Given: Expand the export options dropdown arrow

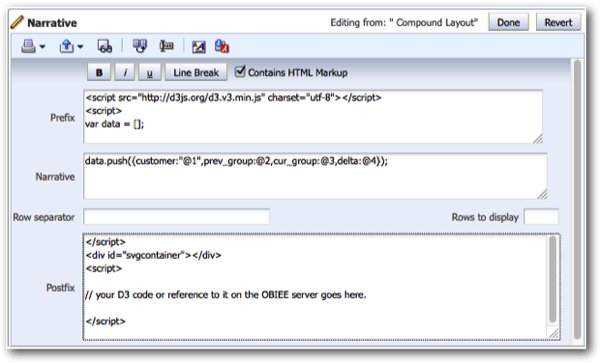Looking at the screenshot, I should pos(80,47).
